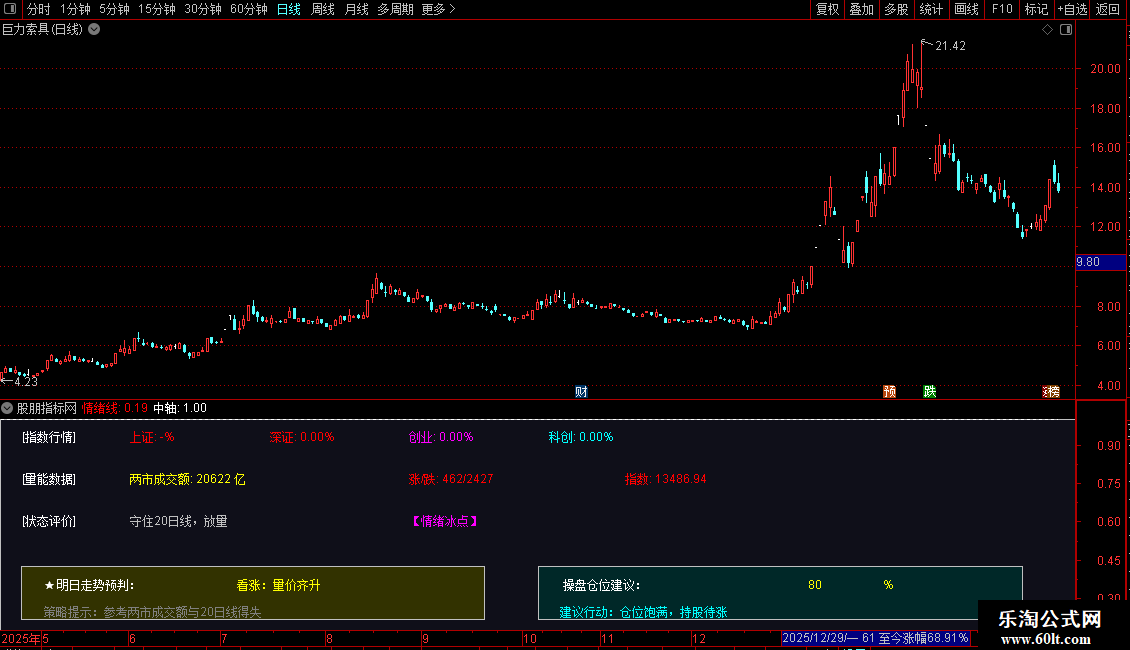
Task: Open dropdown next to 巨力索具(日线) title
Action: (94, 30)
